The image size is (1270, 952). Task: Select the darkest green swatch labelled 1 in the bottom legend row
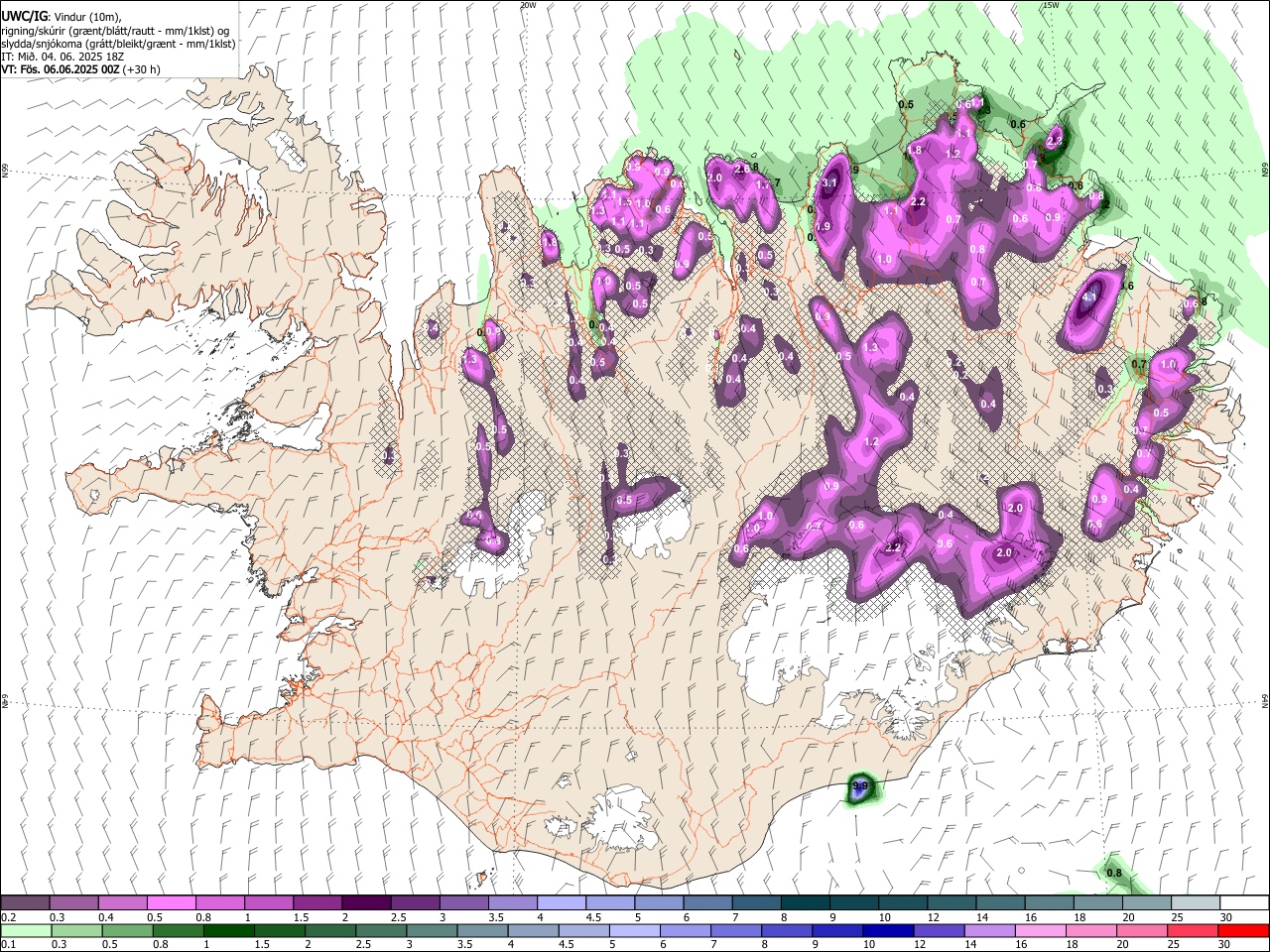(x=228, y=930)
